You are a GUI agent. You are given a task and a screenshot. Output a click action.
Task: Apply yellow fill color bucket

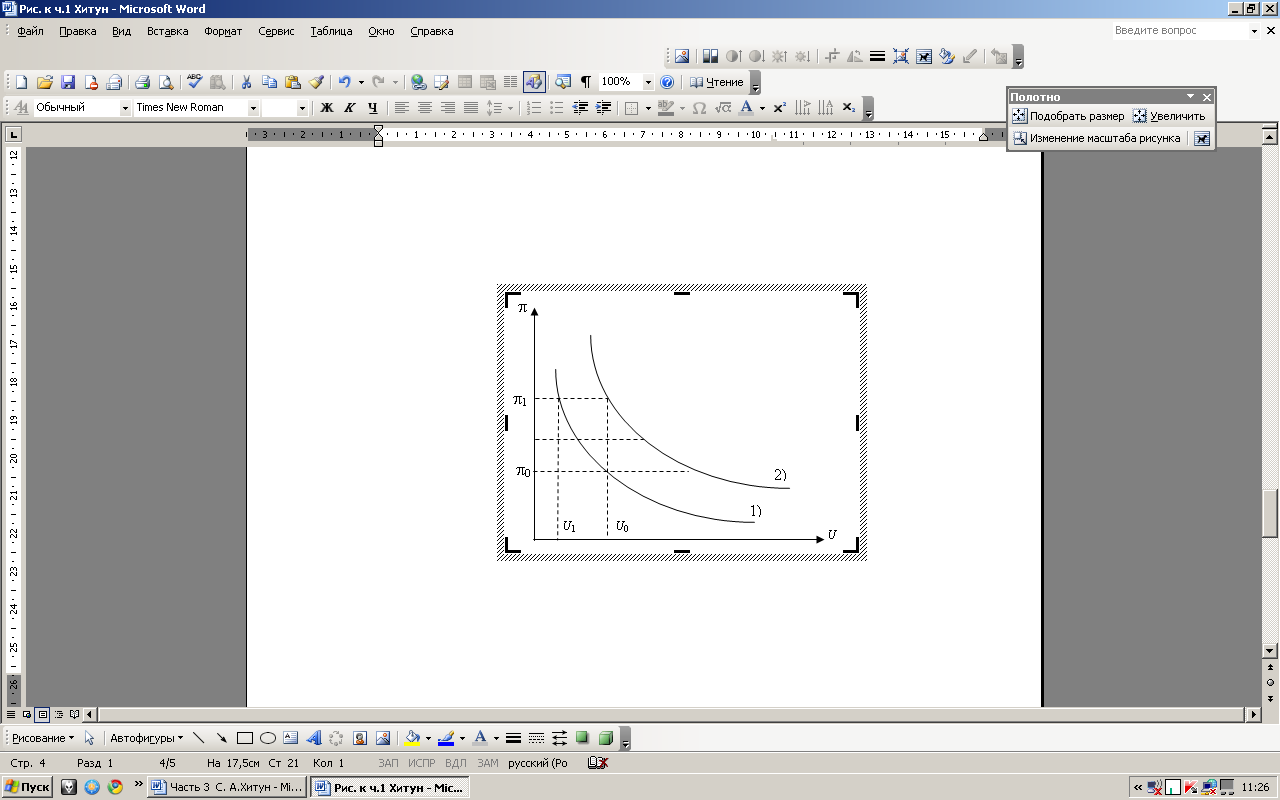coord(412,738)
